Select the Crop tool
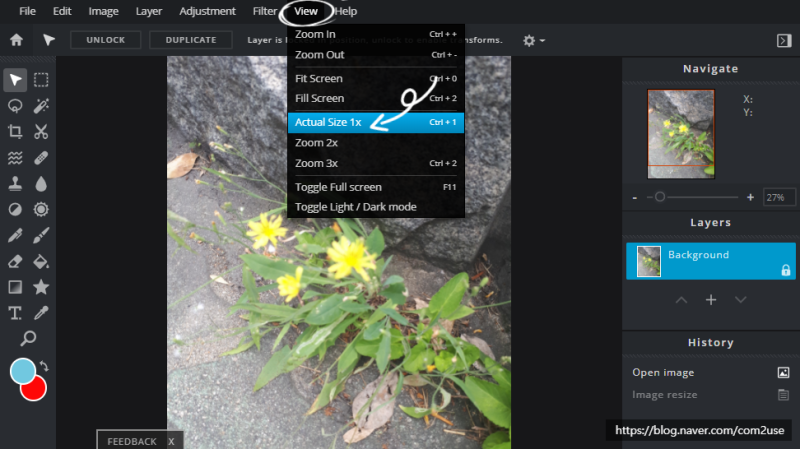This screenshot has height=449, width=800. click(15, 132)
